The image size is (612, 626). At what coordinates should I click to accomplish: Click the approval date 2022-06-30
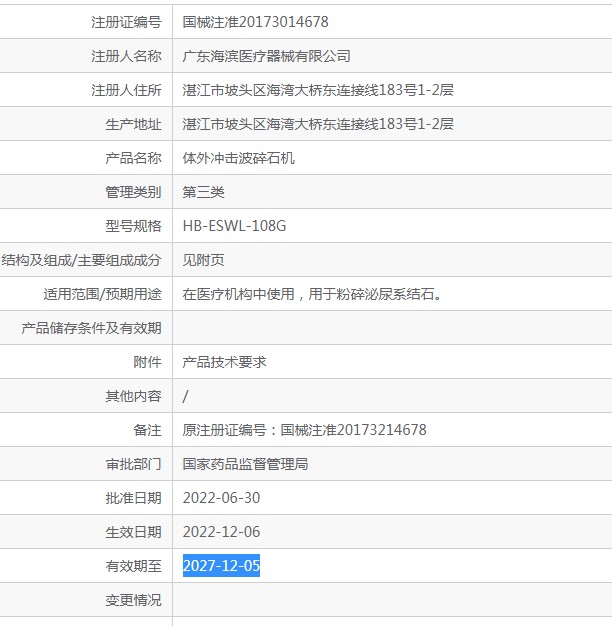pyautogui.click(x=221, y=498)
